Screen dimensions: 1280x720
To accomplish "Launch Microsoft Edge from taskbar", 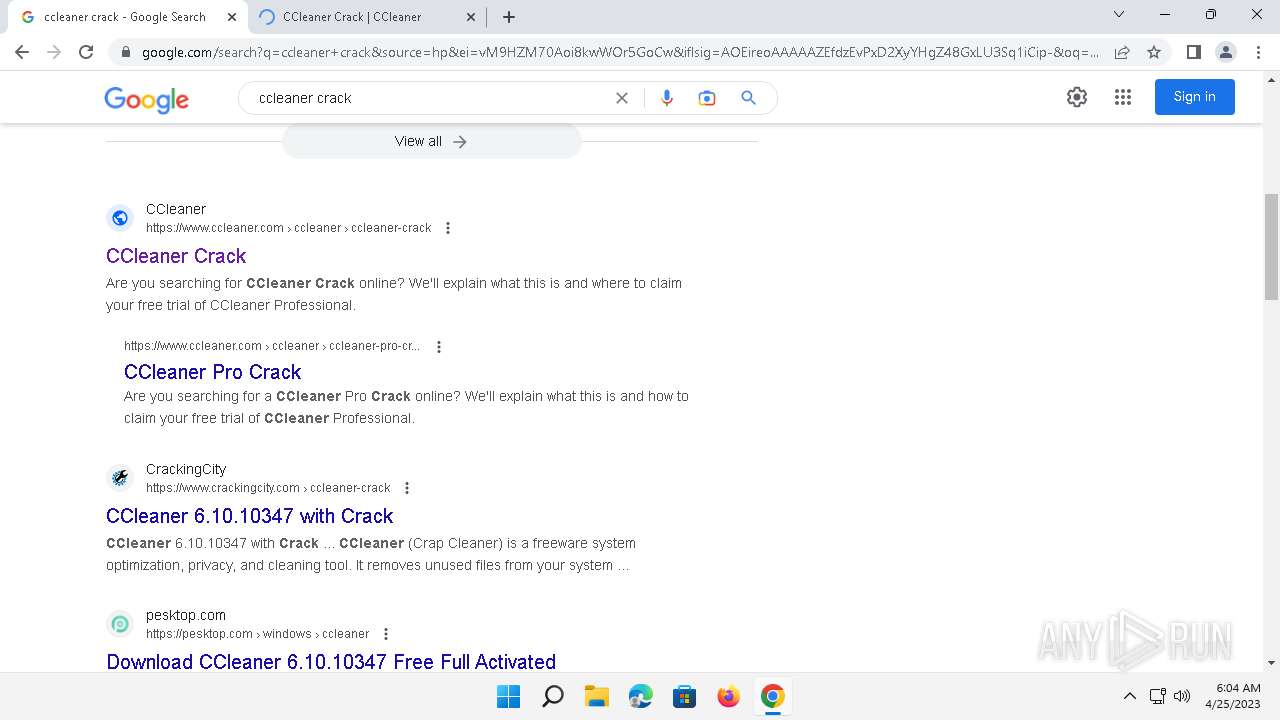I will (x=641, y=696).
